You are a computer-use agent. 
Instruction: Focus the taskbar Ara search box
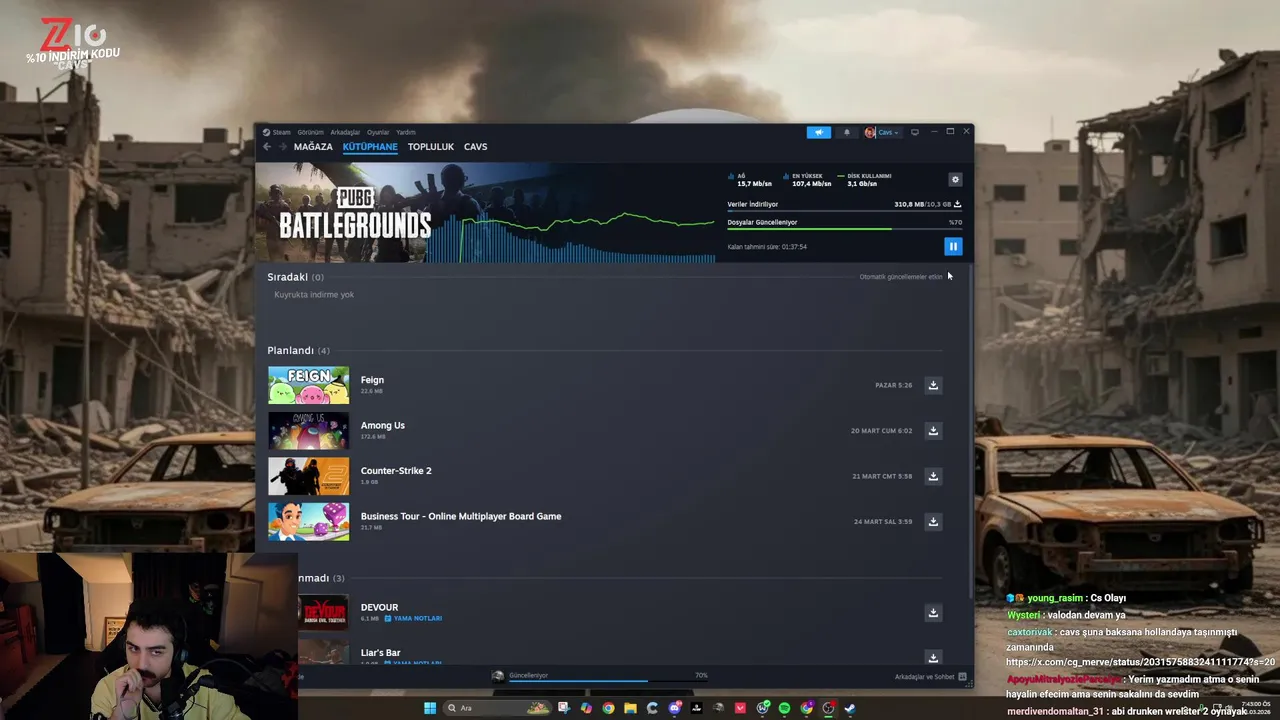tap(499, 708)
